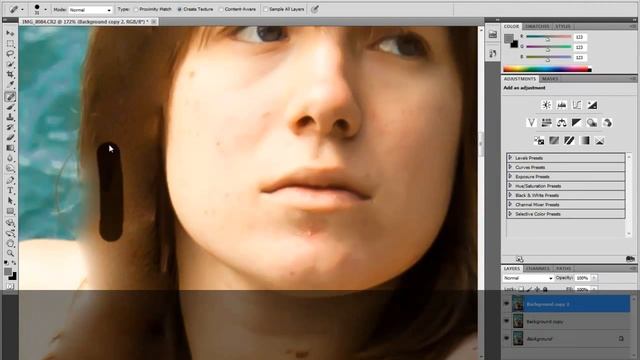
Task: Add a Color Balance adjustment
Action: 562,122
